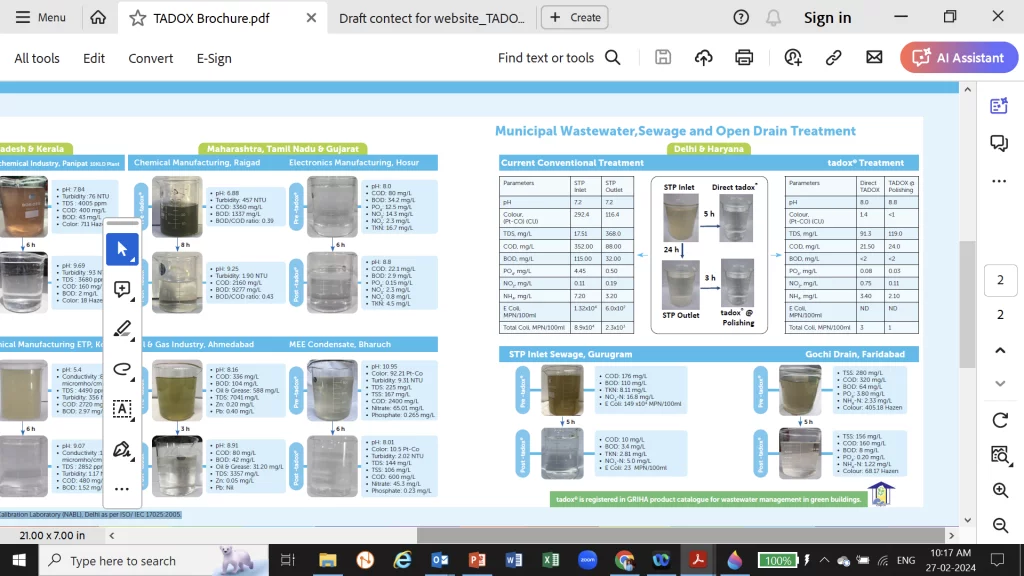
Task: Open Internet Explorer from taskbar
Action: tap(402, 560)
